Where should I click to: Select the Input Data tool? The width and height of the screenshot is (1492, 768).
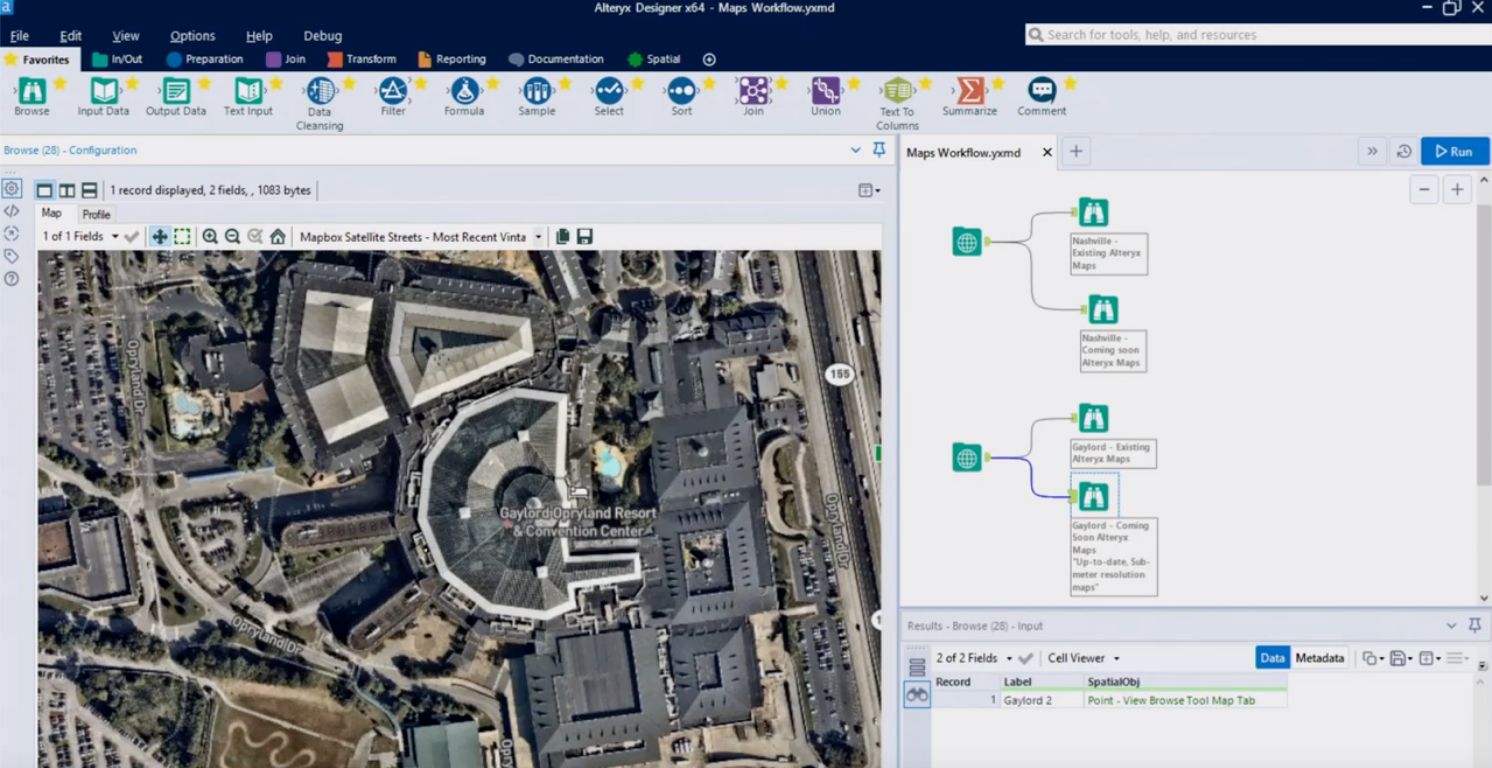(103, 90)
